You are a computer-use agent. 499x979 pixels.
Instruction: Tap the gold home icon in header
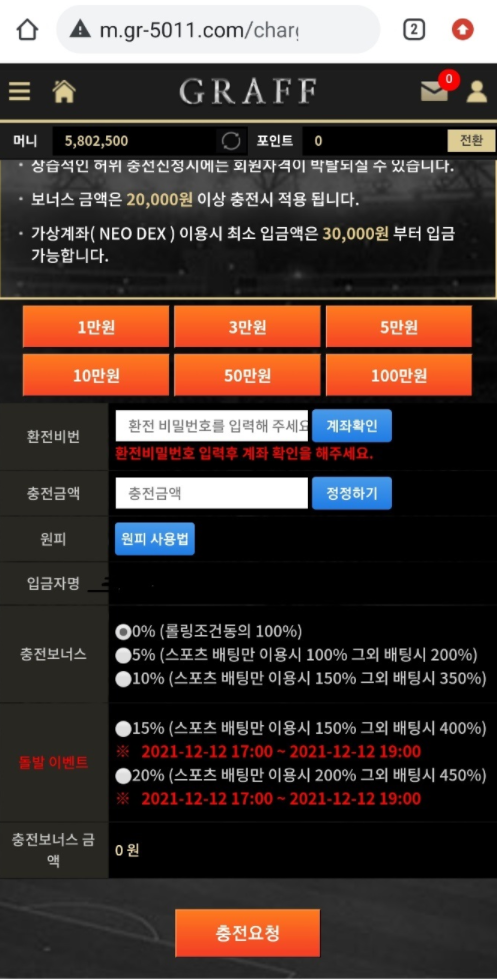64,91
